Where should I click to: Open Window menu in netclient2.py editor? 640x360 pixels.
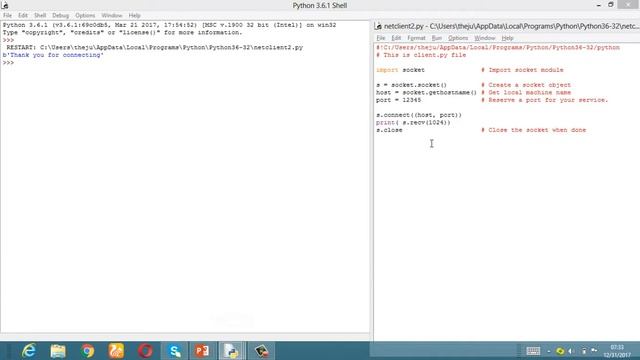[484, 38]
